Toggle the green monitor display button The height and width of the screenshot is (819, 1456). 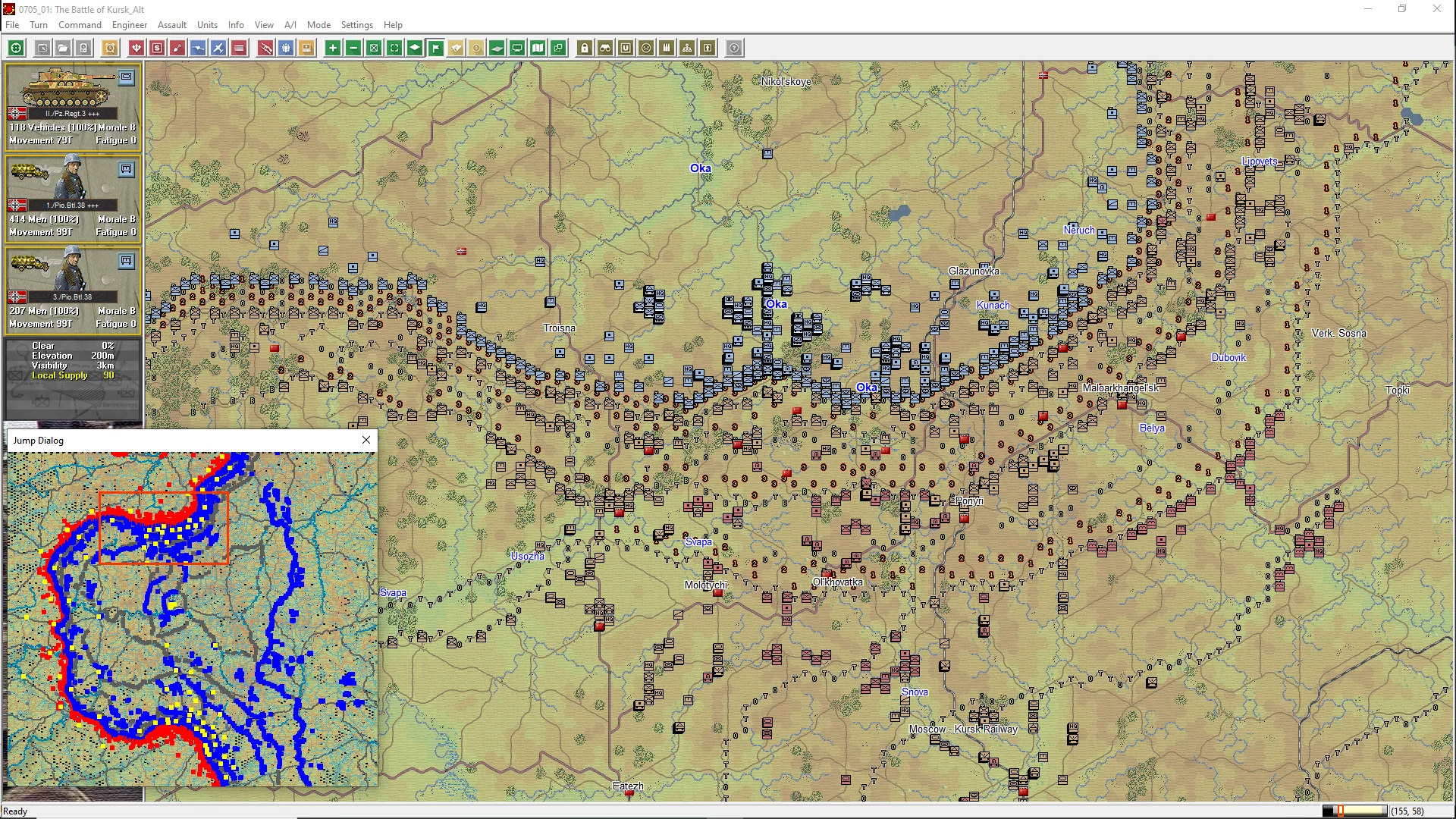tap(517, 48)
